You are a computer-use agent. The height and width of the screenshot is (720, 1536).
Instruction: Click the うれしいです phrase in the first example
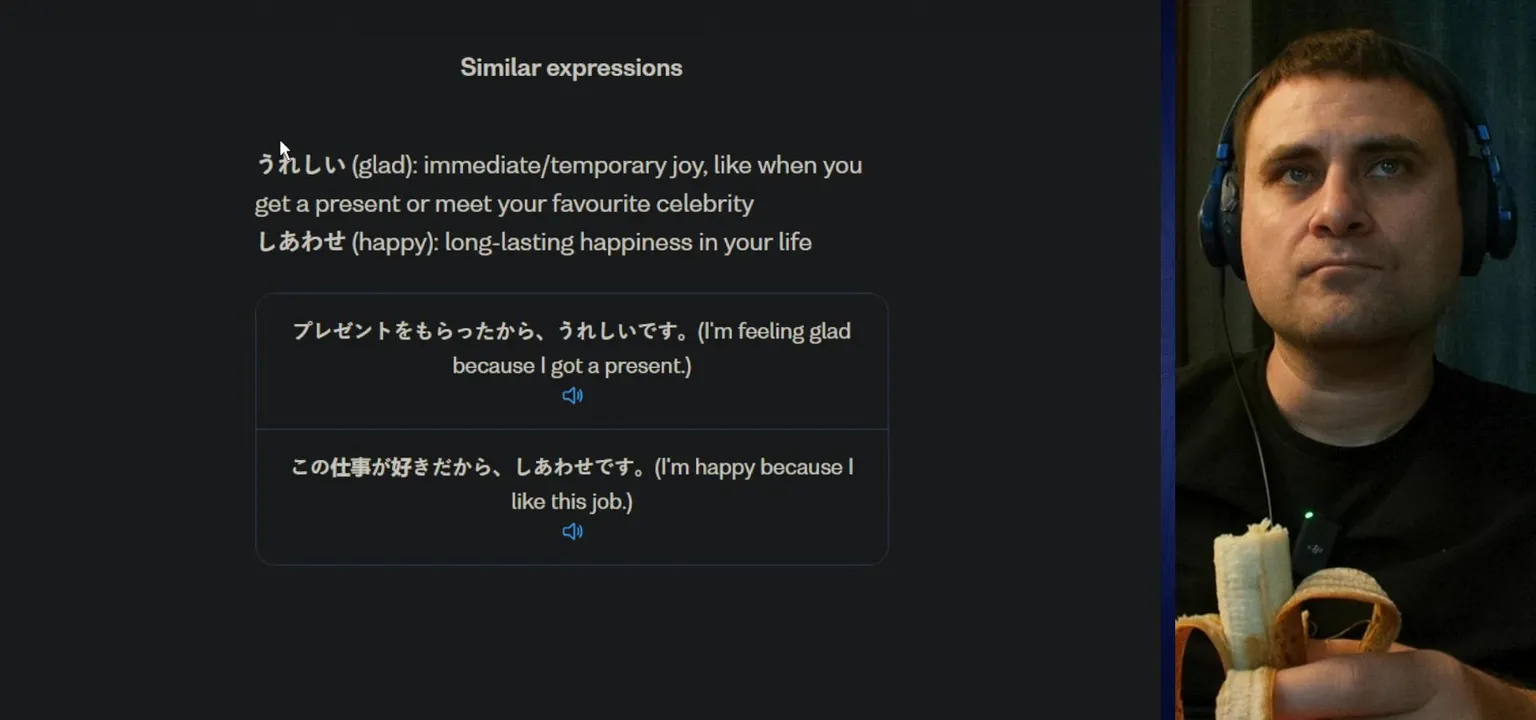(623, 331)
